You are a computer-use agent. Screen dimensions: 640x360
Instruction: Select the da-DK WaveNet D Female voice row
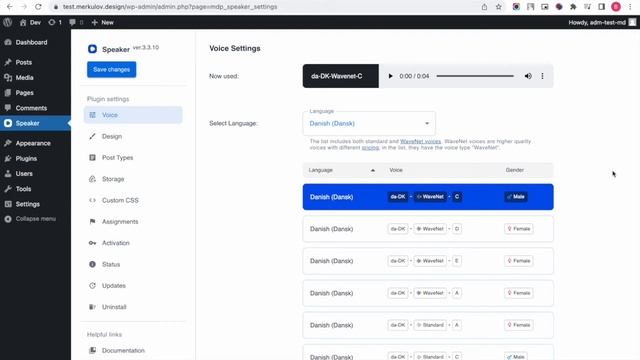pyautogui.click(x=428, y=229)
